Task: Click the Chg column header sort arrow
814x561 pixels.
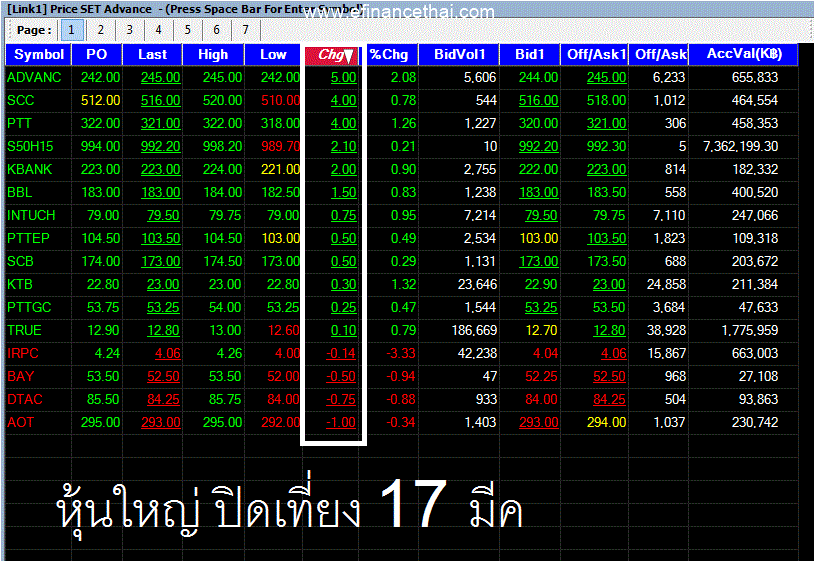Action: coord(348,55)
